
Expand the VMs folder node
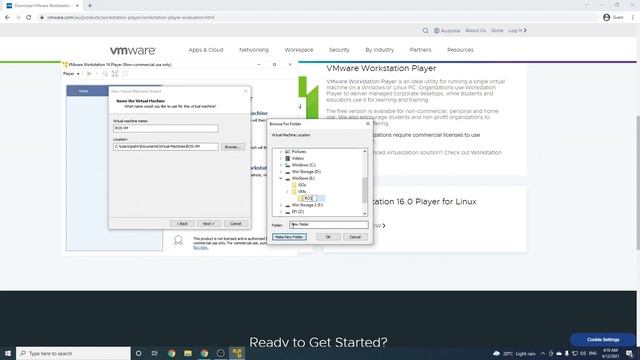click(x=287, y=191)
